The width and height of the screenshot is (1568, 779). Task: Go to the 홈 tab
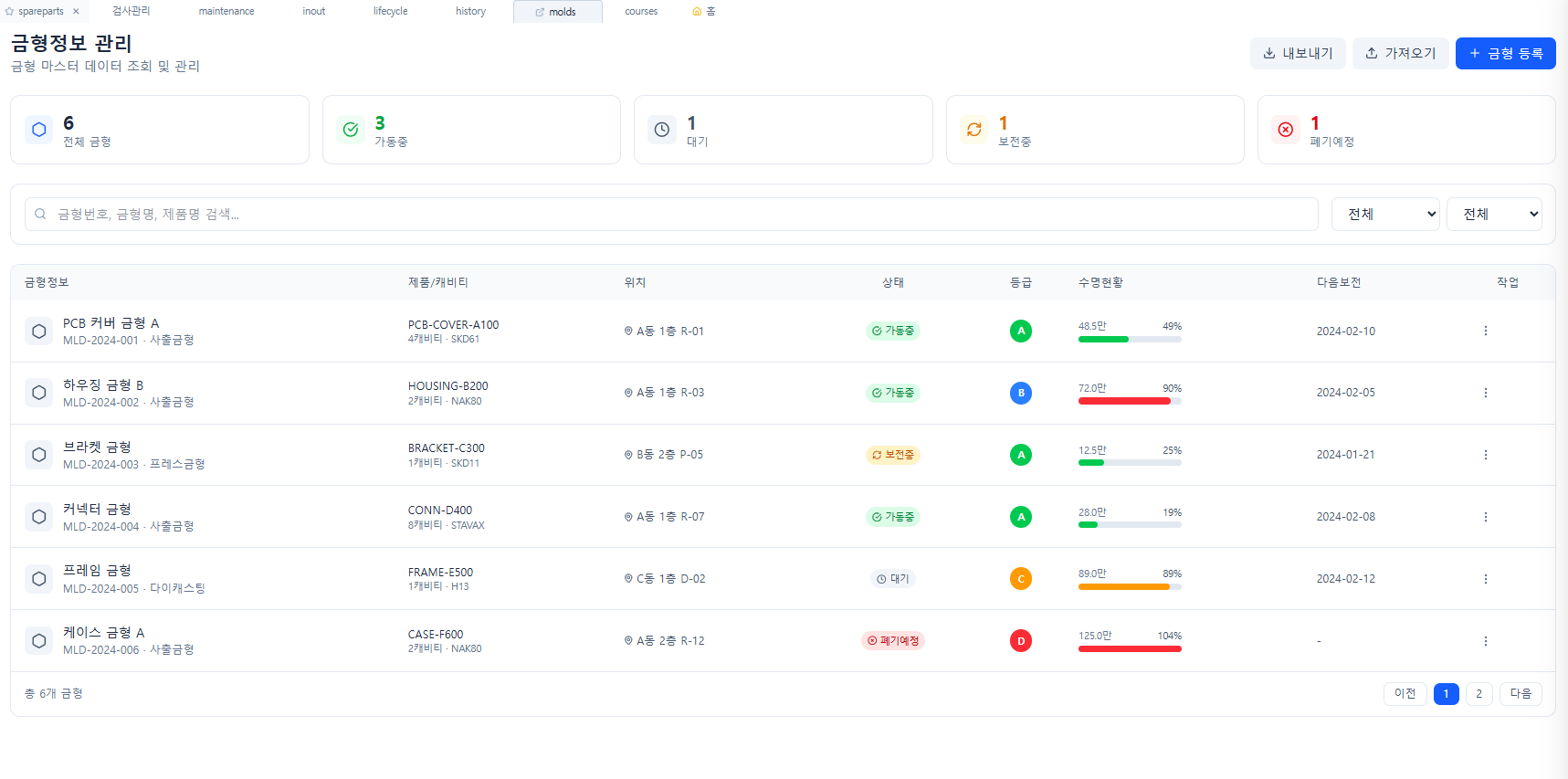pos(704,11)
